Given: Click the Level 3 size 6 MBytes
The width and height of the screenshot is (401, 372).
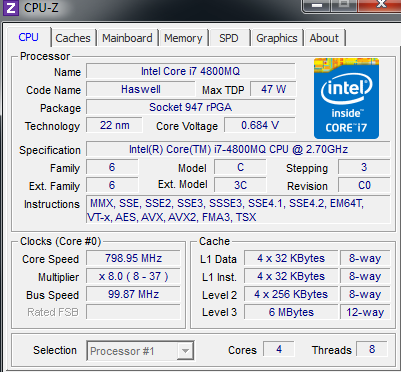Looking at the screenshot, I should tap(291, 312).
